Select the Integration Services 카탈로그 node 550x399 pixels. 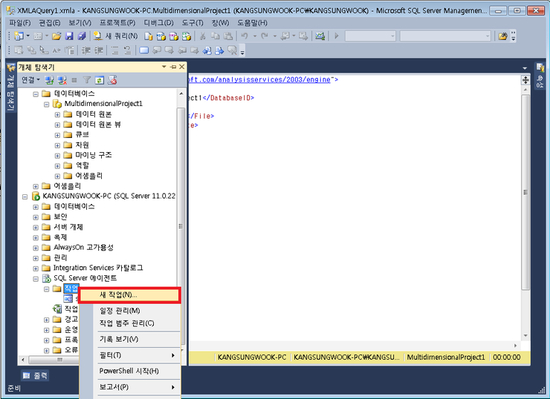pyautogui.click(x=98, y=268)
